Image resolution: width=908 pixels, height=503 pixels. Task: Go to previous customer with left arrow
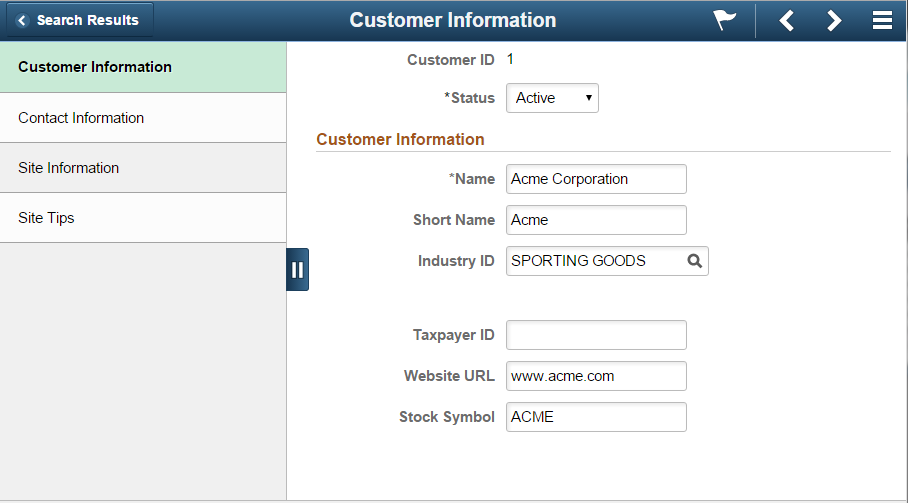[786, 20]
